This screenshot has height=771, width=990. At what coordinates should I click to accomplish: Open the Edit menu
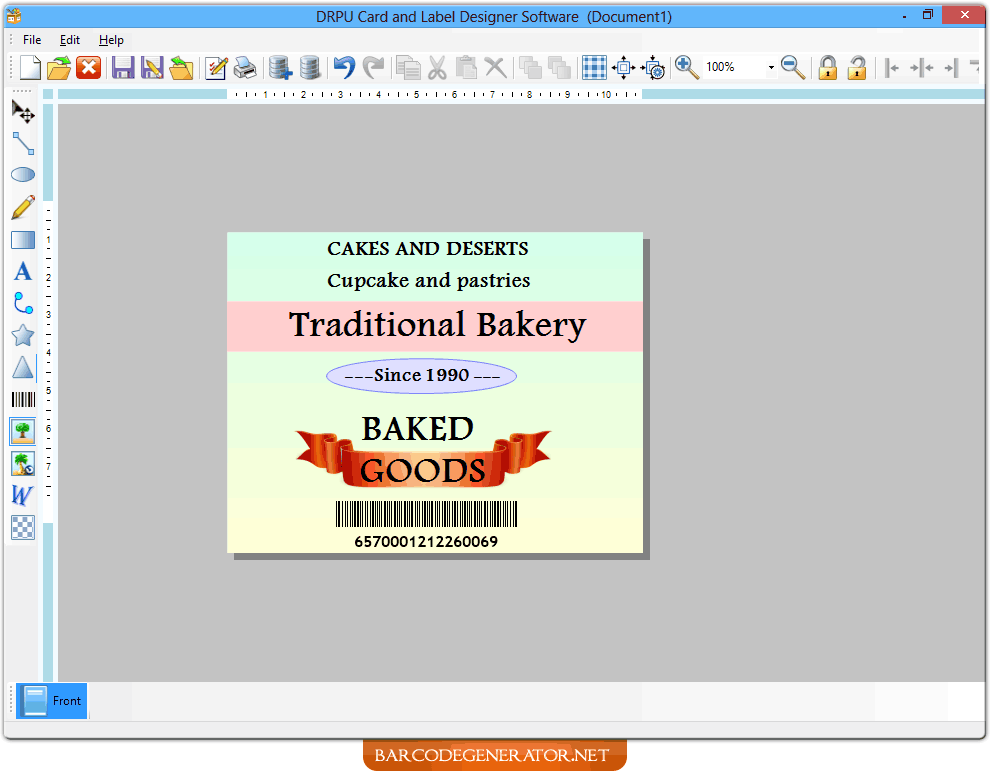click(x=69, y=40)
